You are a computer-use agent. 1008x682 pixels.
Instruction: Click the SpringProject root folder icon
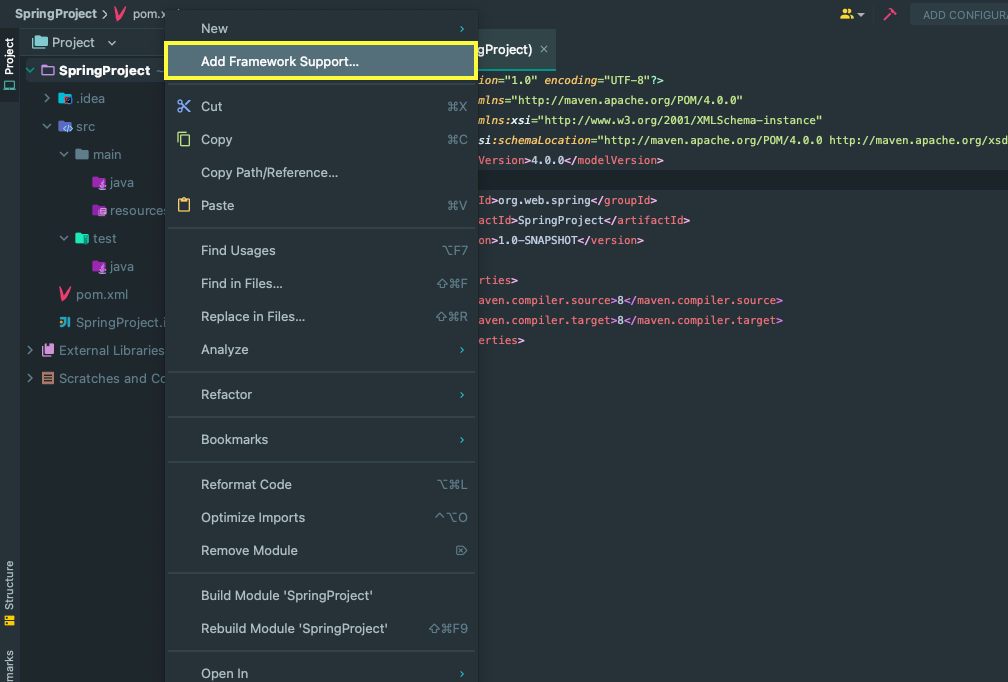click(x=48, y=70)
